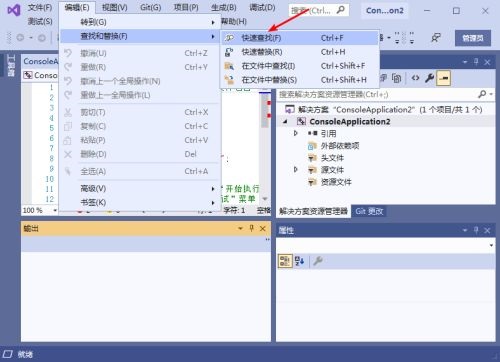Open the 属性 panel position dropdown
Viewport: 500px width, 362px height.
tap(465, 230)
